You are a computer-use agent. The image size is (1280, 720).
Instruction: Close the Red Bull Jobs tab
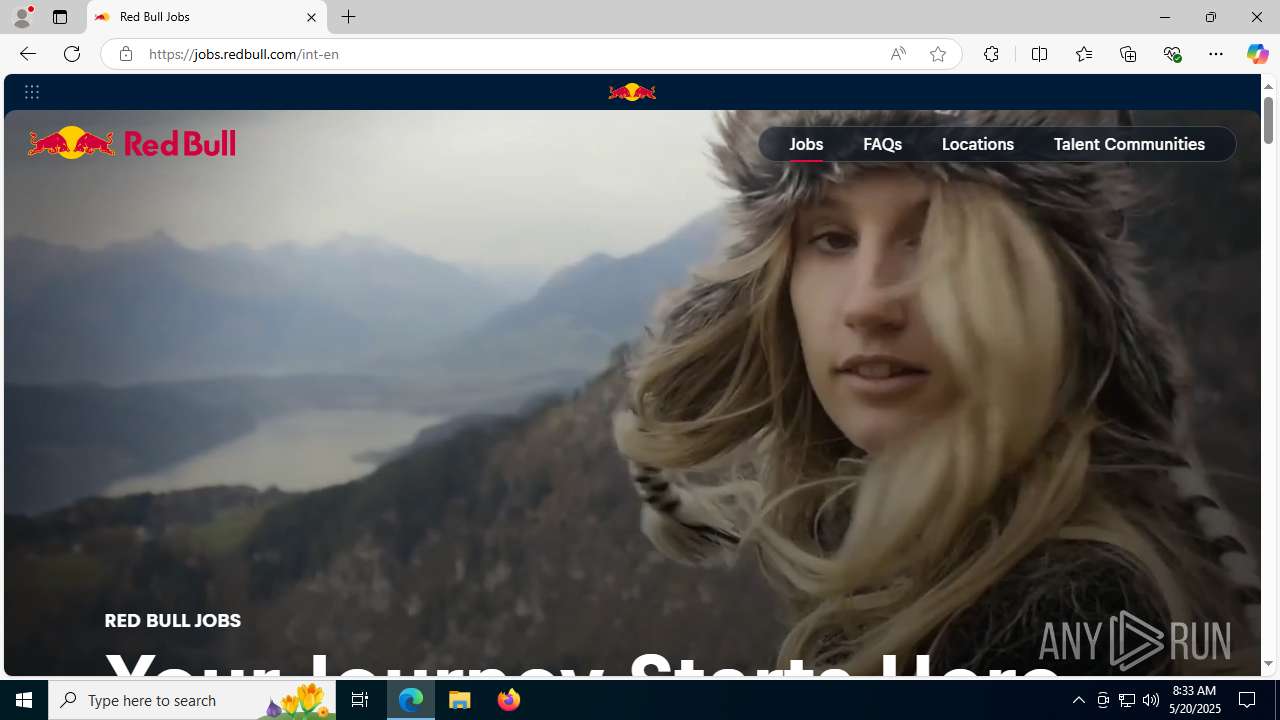coord(311,17)
